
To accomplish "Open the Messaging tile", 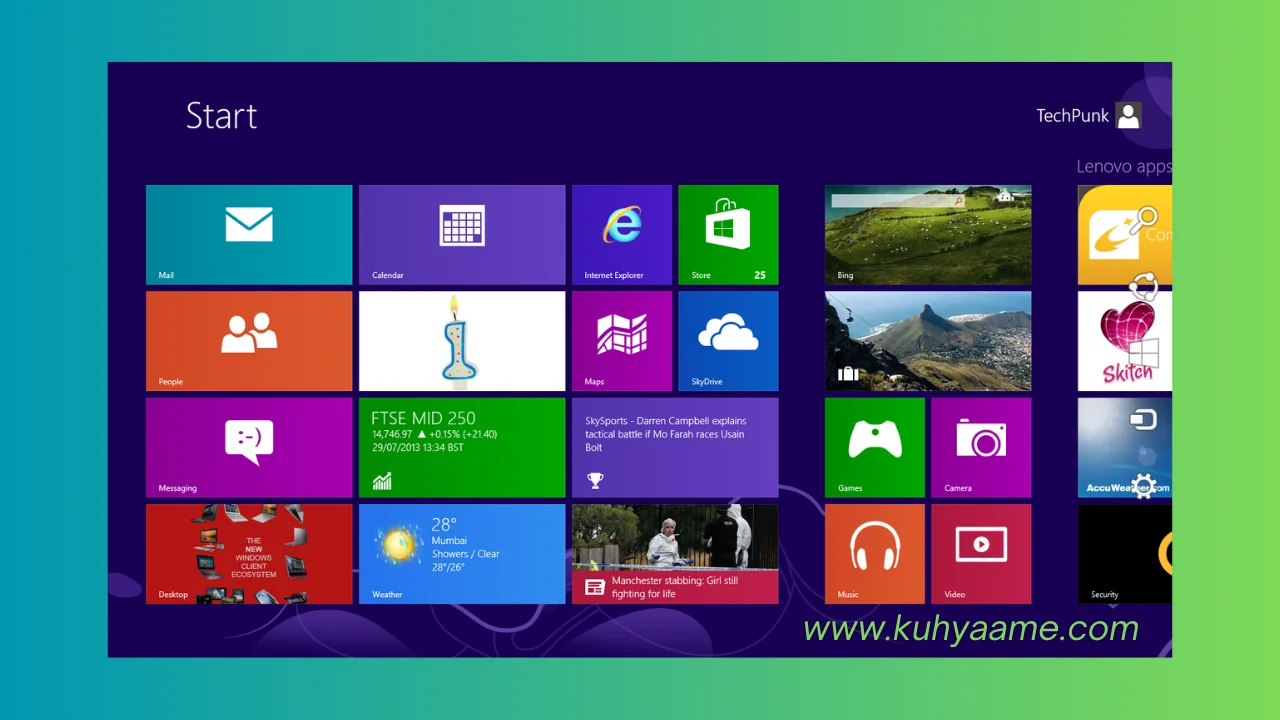I will coord(249,448).
